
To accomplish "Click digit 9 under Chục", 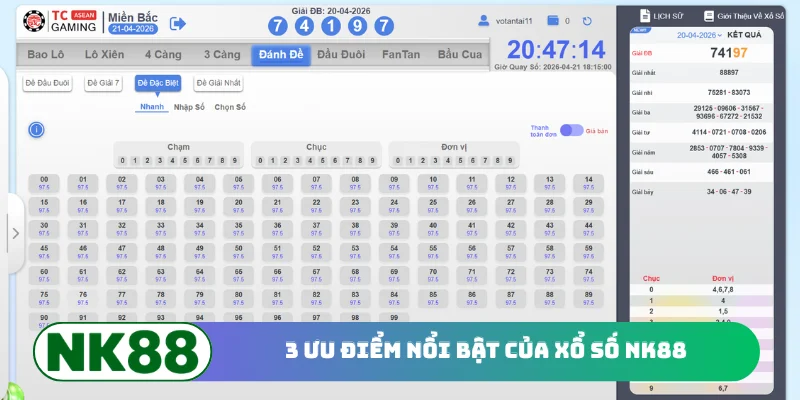I will click(372, 161).
